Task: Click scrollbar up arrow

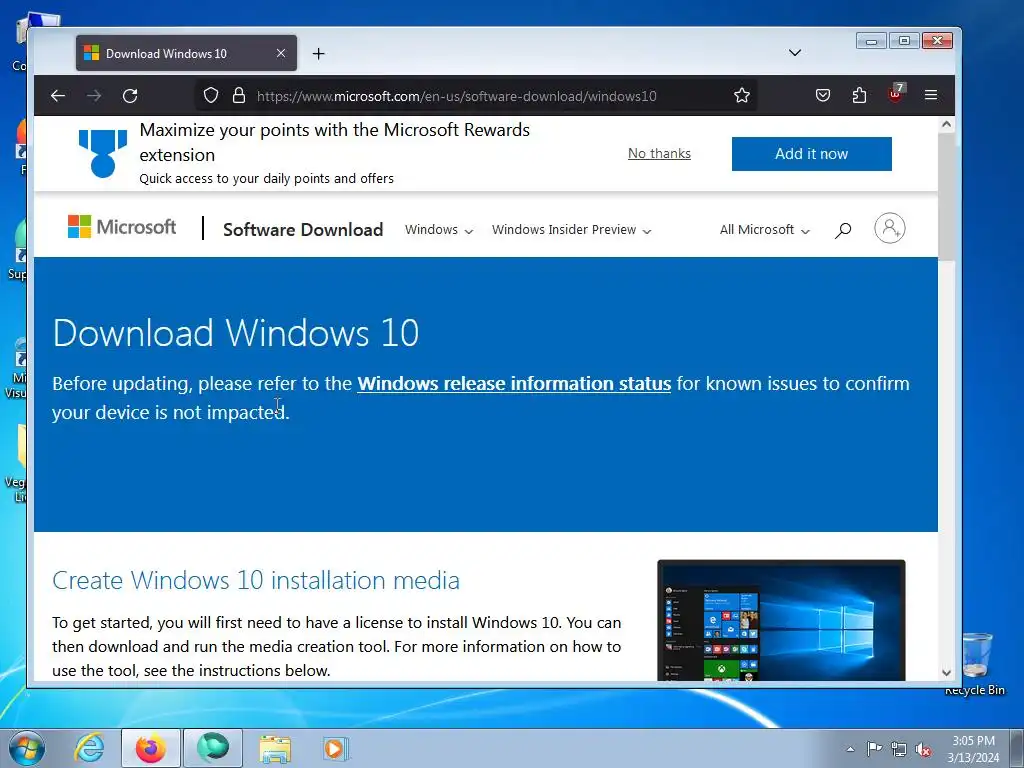Action: (946, 124)
